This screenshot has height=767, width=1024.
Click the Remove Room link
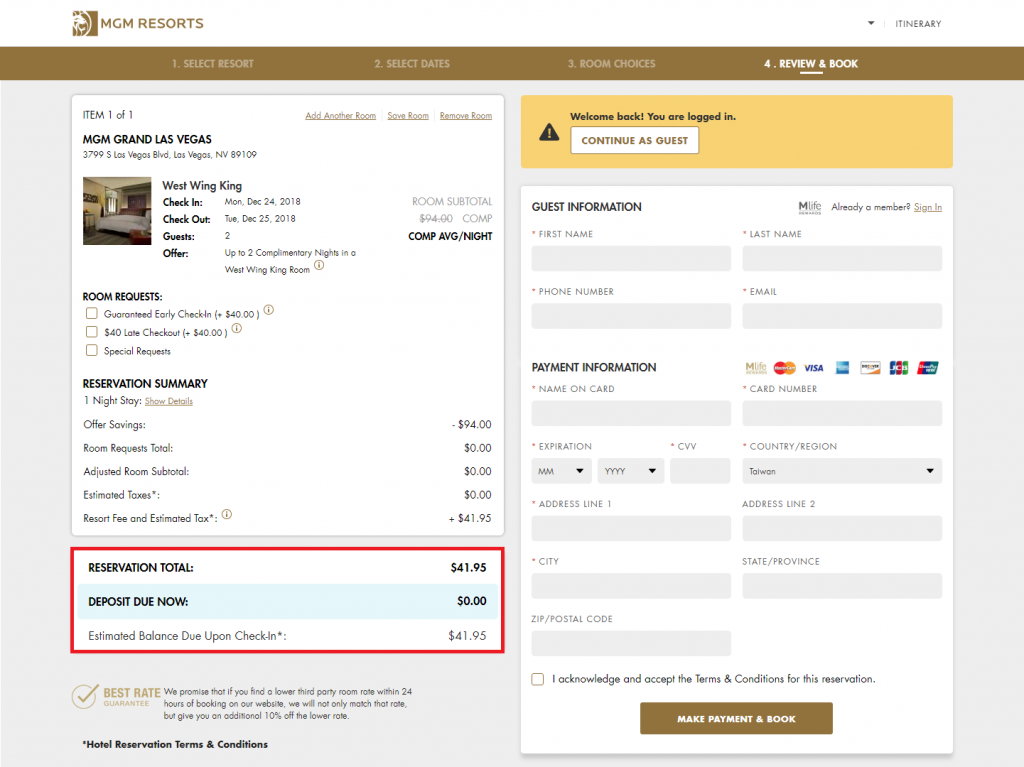click(466, 116)
